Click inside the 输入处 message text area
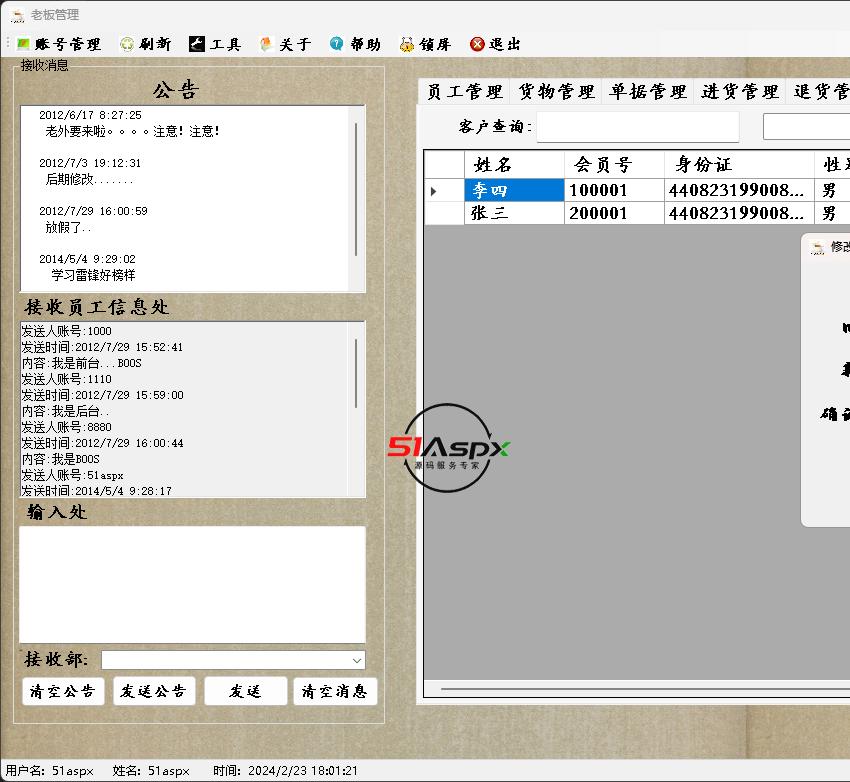 point(192,584)
